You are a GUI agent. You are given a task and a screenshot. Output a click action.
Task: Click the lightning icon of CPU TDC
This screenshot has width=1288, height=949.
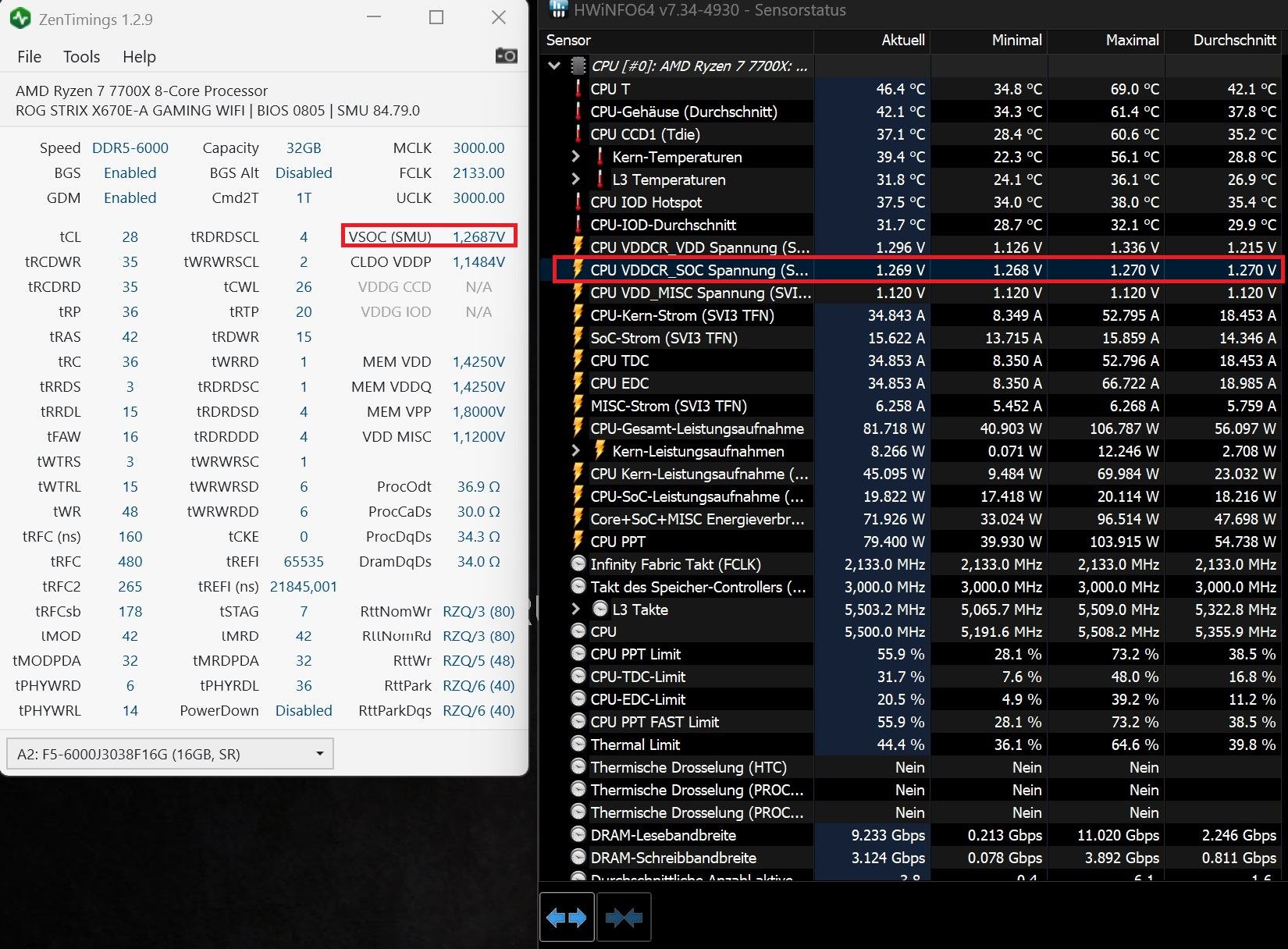[578, 361]
